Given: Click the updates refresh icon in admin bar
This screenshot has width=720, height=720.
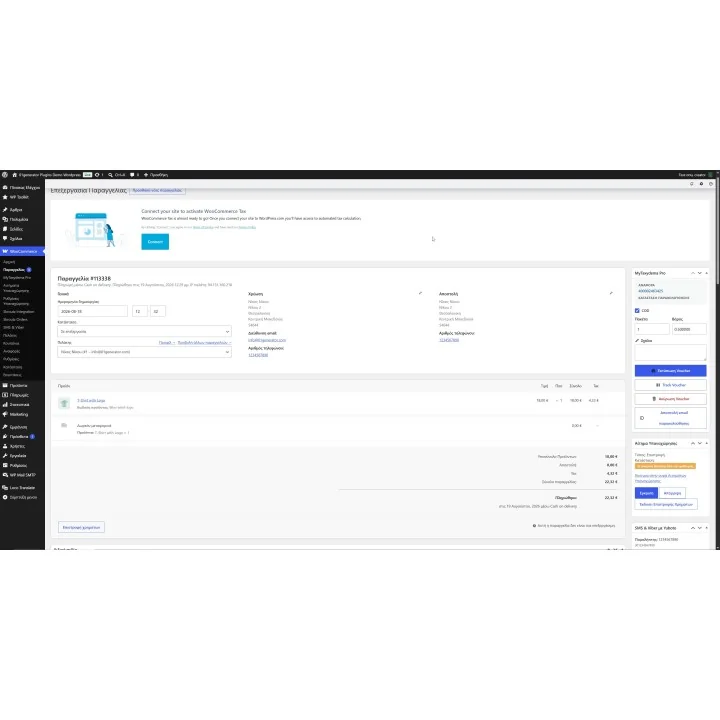Looking at the screenshot, I should 97,175.
